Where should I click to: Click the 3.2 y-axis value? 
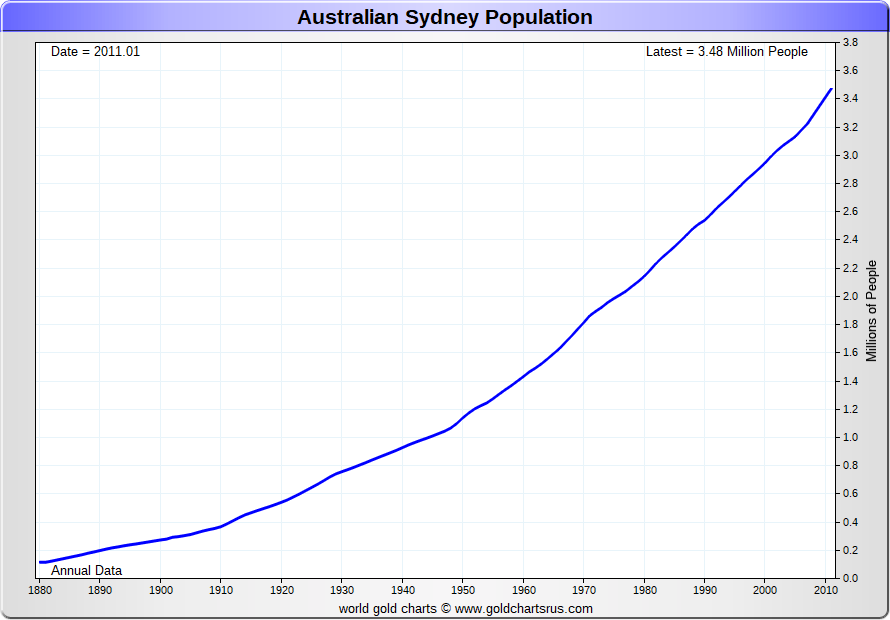click(850, 127)
